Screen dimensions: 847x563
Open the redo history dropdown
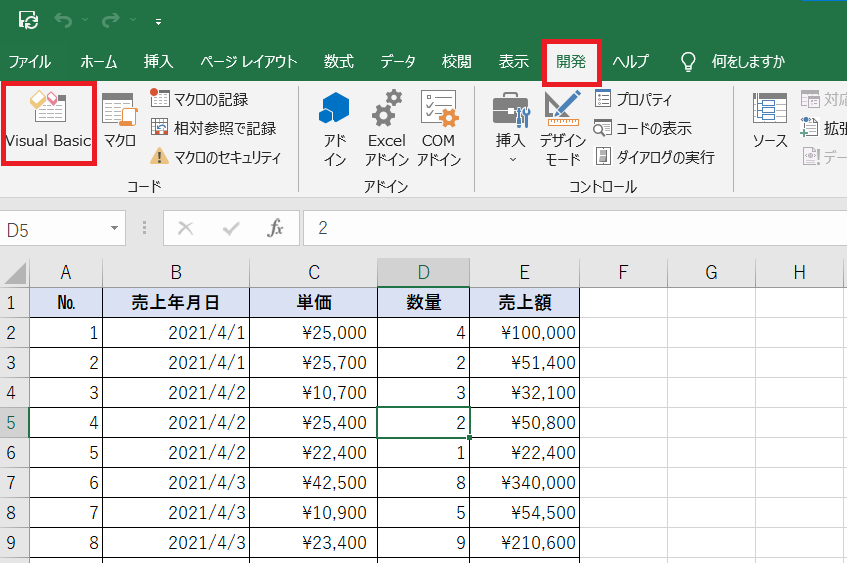133,21
